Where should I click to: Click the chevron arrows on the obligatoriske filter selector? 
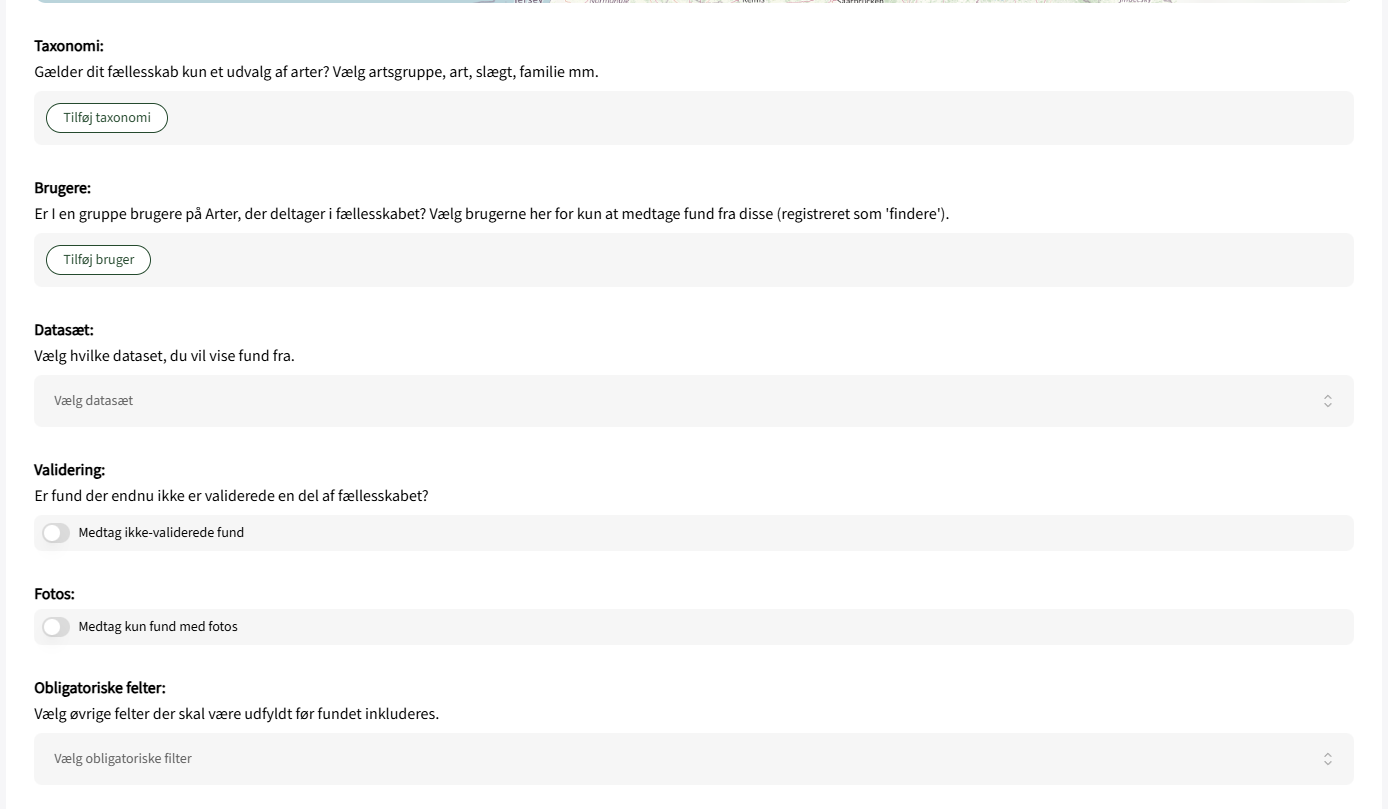pos(1327,759)
